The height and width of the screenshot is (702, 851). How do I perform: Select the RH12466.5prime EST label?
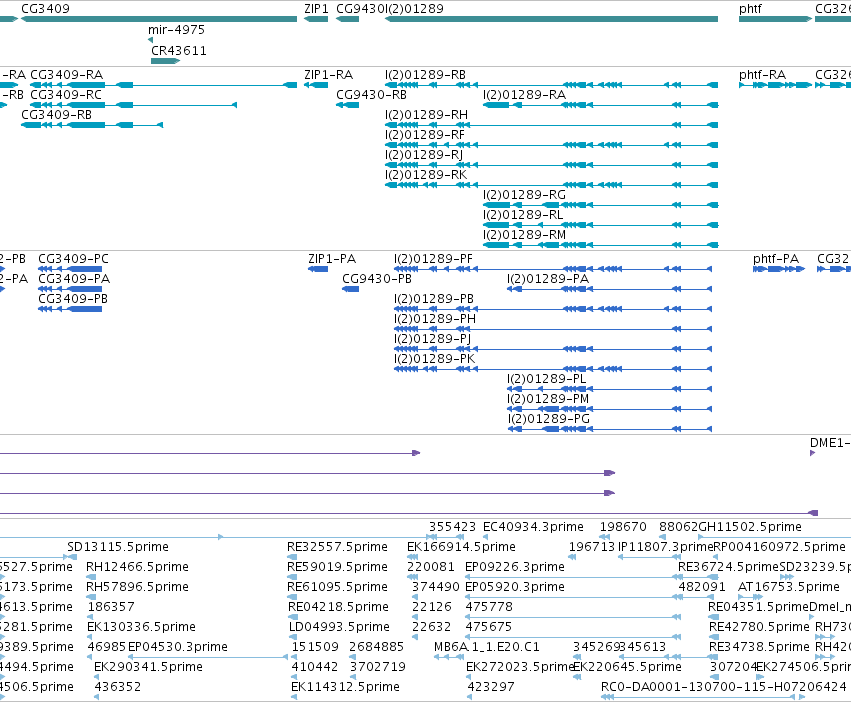[x=137, y=567]
